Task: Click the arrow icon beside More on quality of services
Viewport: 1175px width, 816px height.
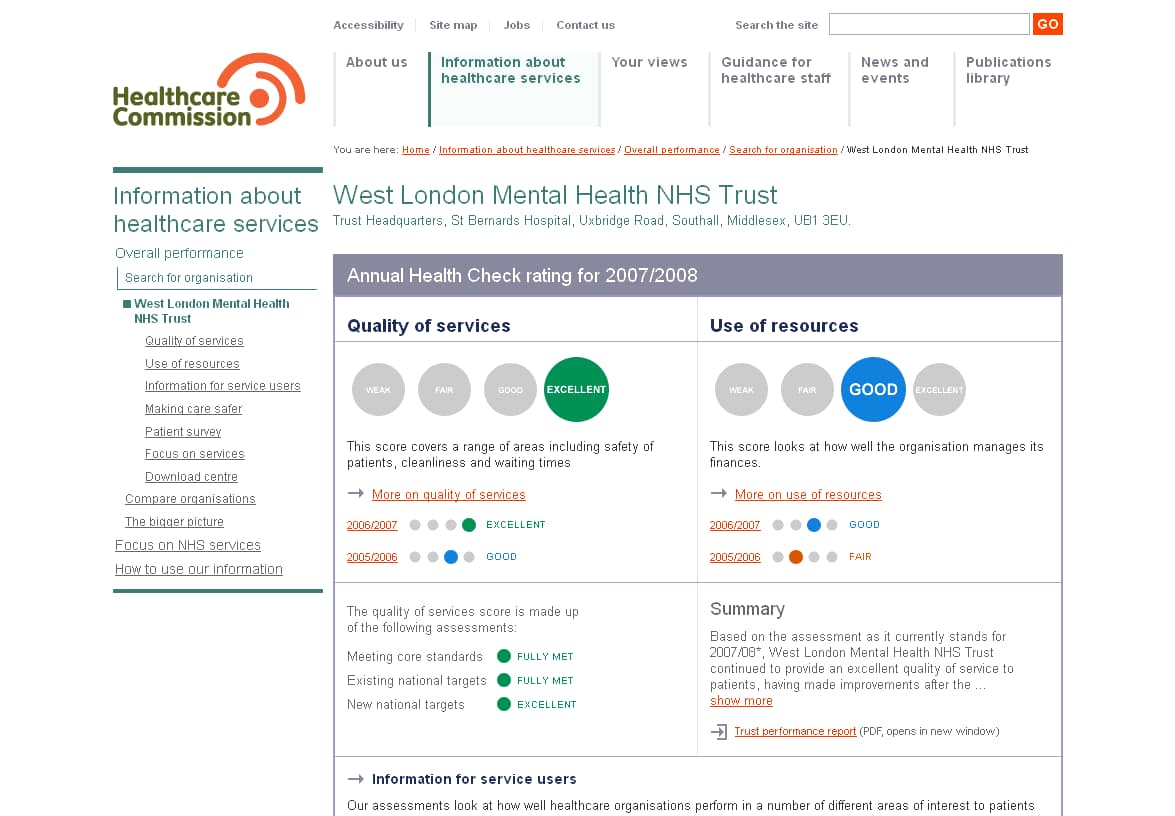Action: 355,494
